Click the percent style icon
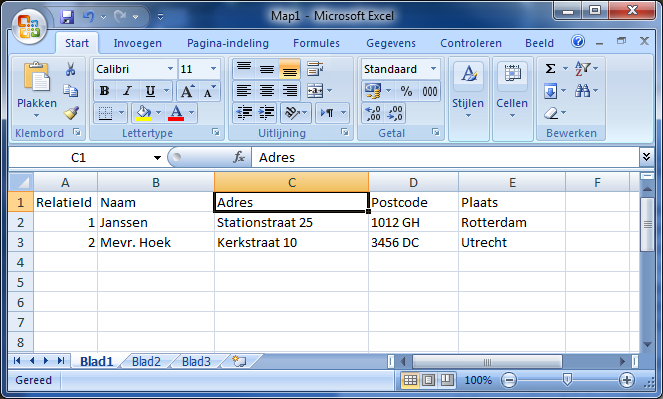The image size is (663, 399). [x=406, y=91]
